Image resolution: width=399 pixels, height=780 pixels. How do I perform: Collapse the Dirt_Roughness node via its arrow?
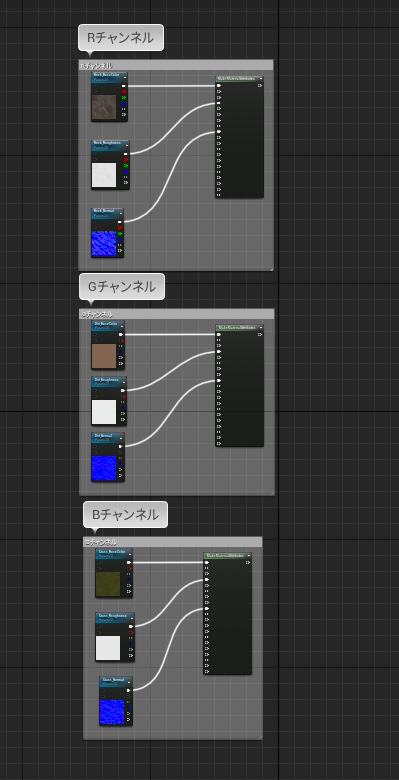pyautogui.click(x=124, y=381)
